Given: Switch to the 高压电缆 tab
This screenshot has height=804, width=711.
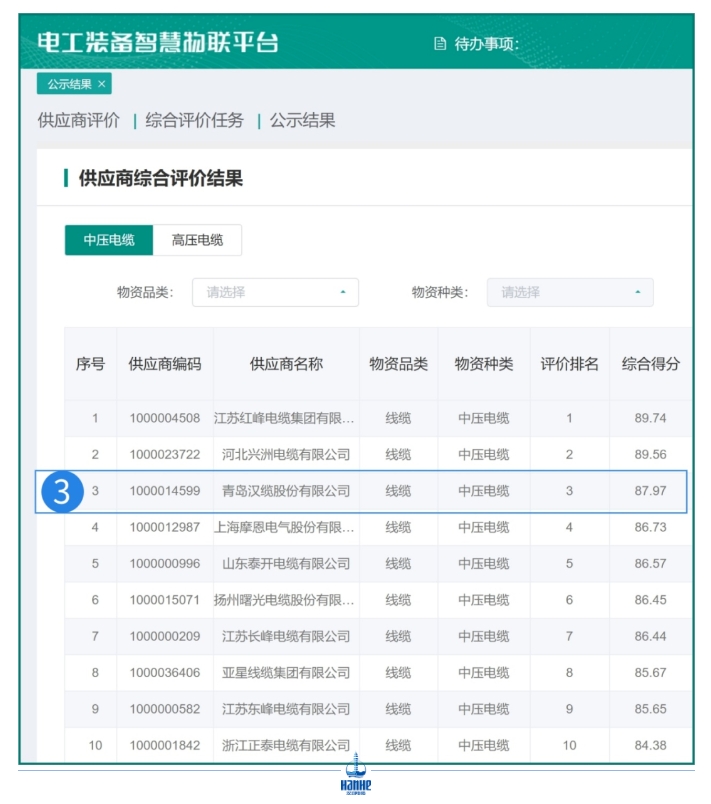Looking at the screenshot, I should click(x=197, y=240).
